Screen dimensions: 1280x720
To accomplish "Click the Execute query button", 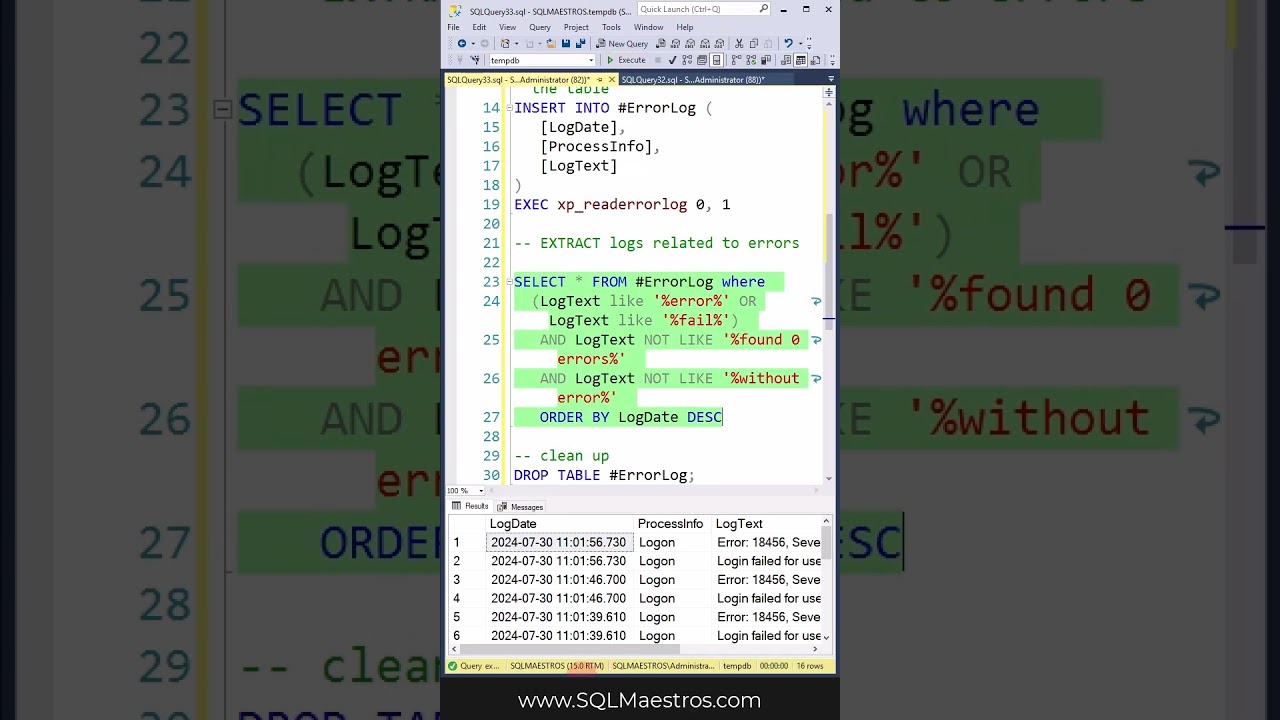I will 627,60.
